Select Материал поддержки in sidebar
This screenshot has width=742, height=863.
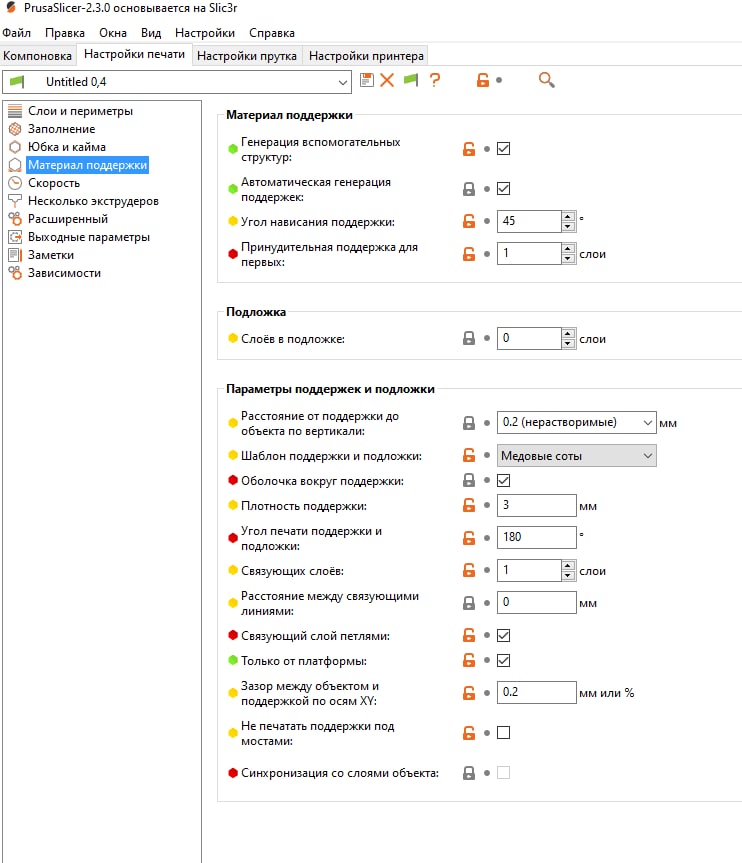[x=88, y=165]
